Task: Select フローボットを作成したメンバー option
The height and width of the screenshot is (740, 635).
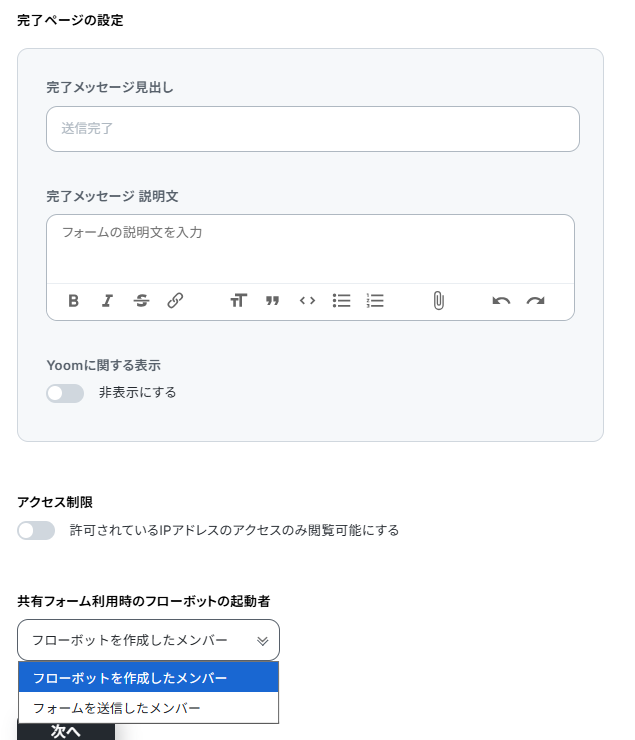Action: coord(148,678)
